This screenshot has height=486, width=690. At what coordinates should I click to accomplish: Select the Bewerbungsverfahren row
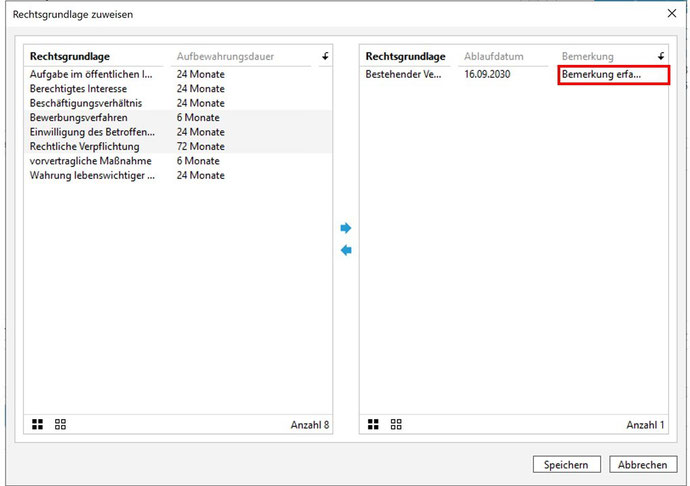178,118
